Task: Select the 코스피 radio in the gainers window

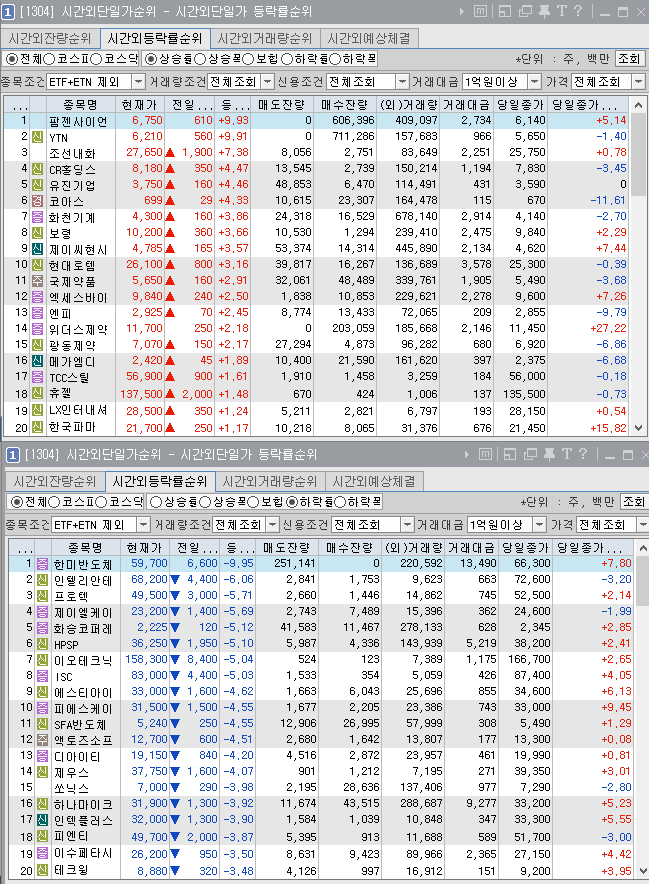Action: pos(49,59)
